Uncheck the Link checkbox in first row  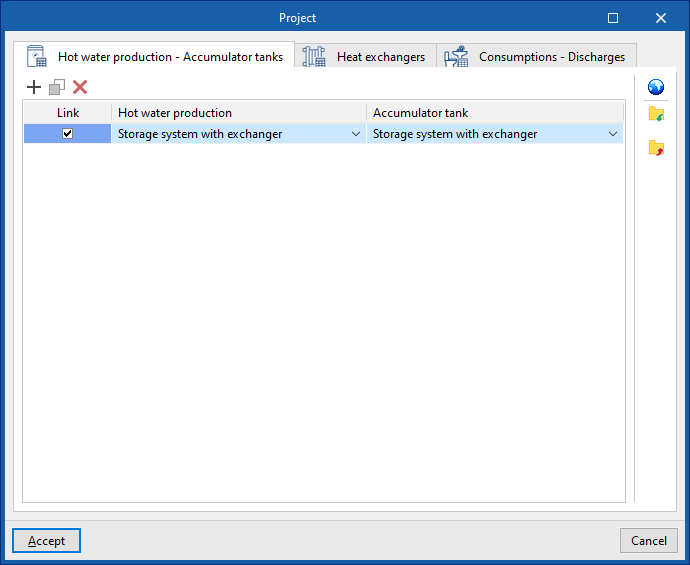[x=67, y=133]
